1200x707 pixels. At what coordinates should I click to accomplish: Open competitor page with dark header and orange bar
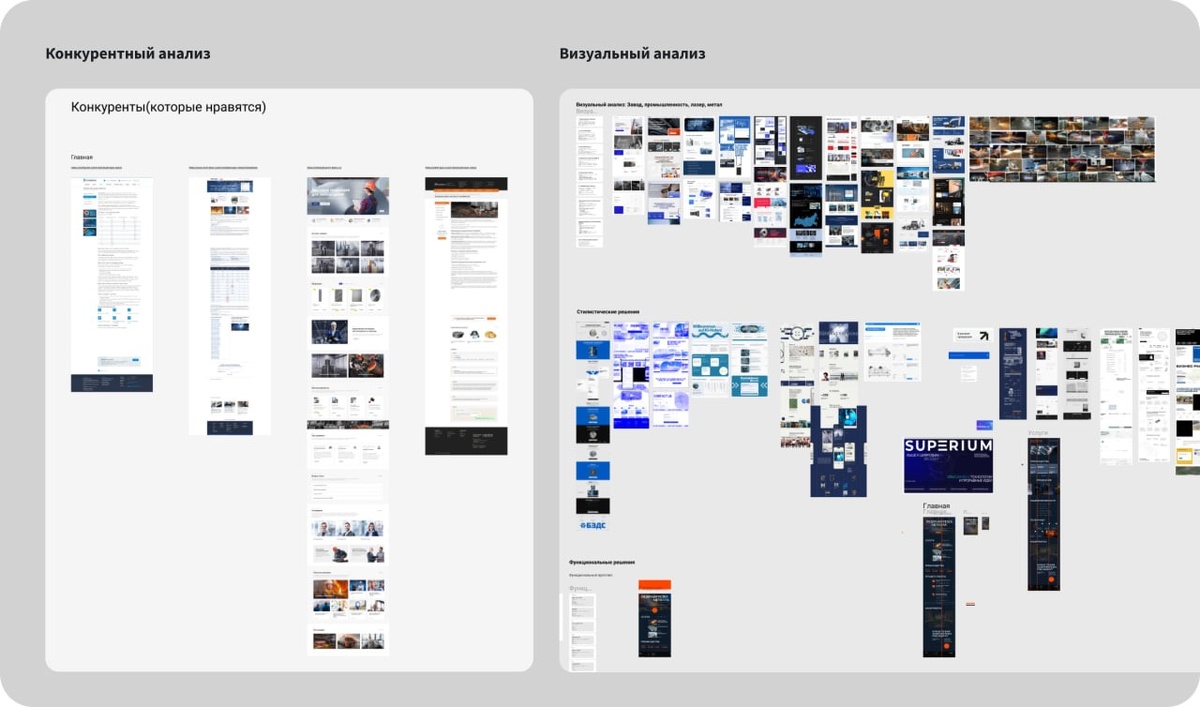466,316
